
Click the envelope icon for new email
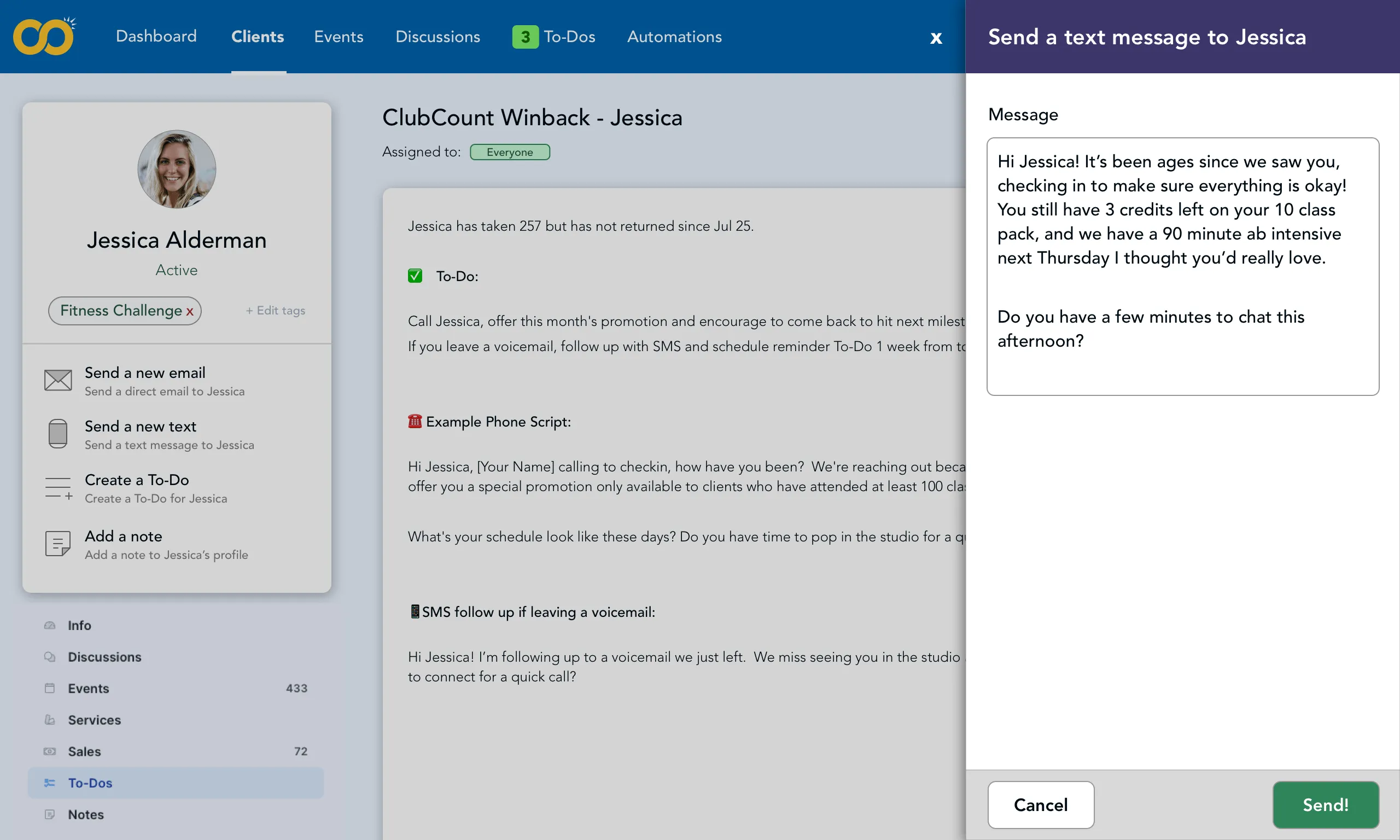(x=58, y=381)
